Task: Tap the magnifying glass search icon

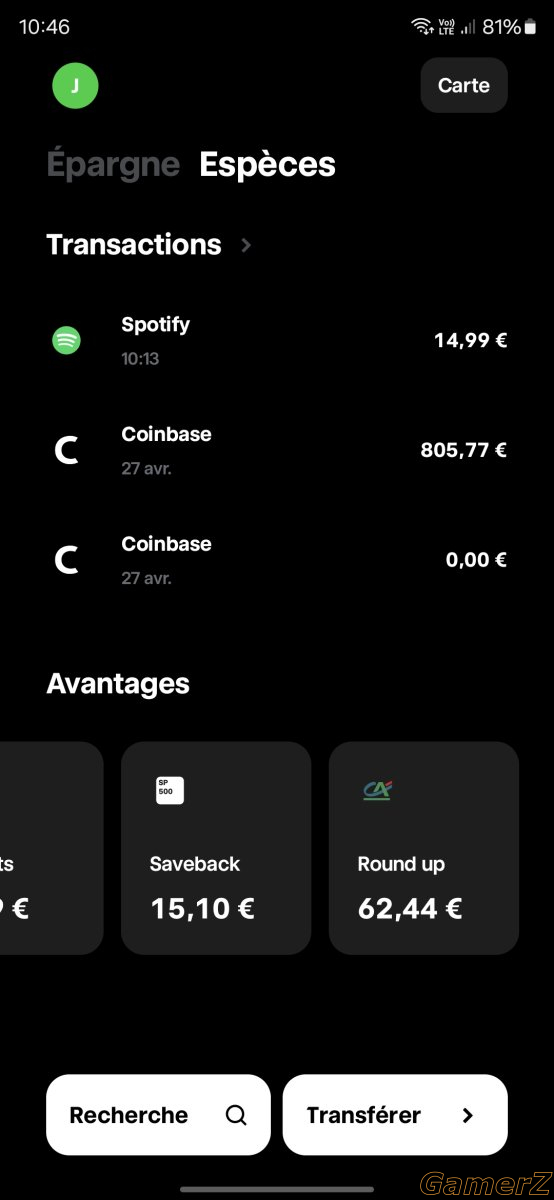Action: click(236, 1115)
